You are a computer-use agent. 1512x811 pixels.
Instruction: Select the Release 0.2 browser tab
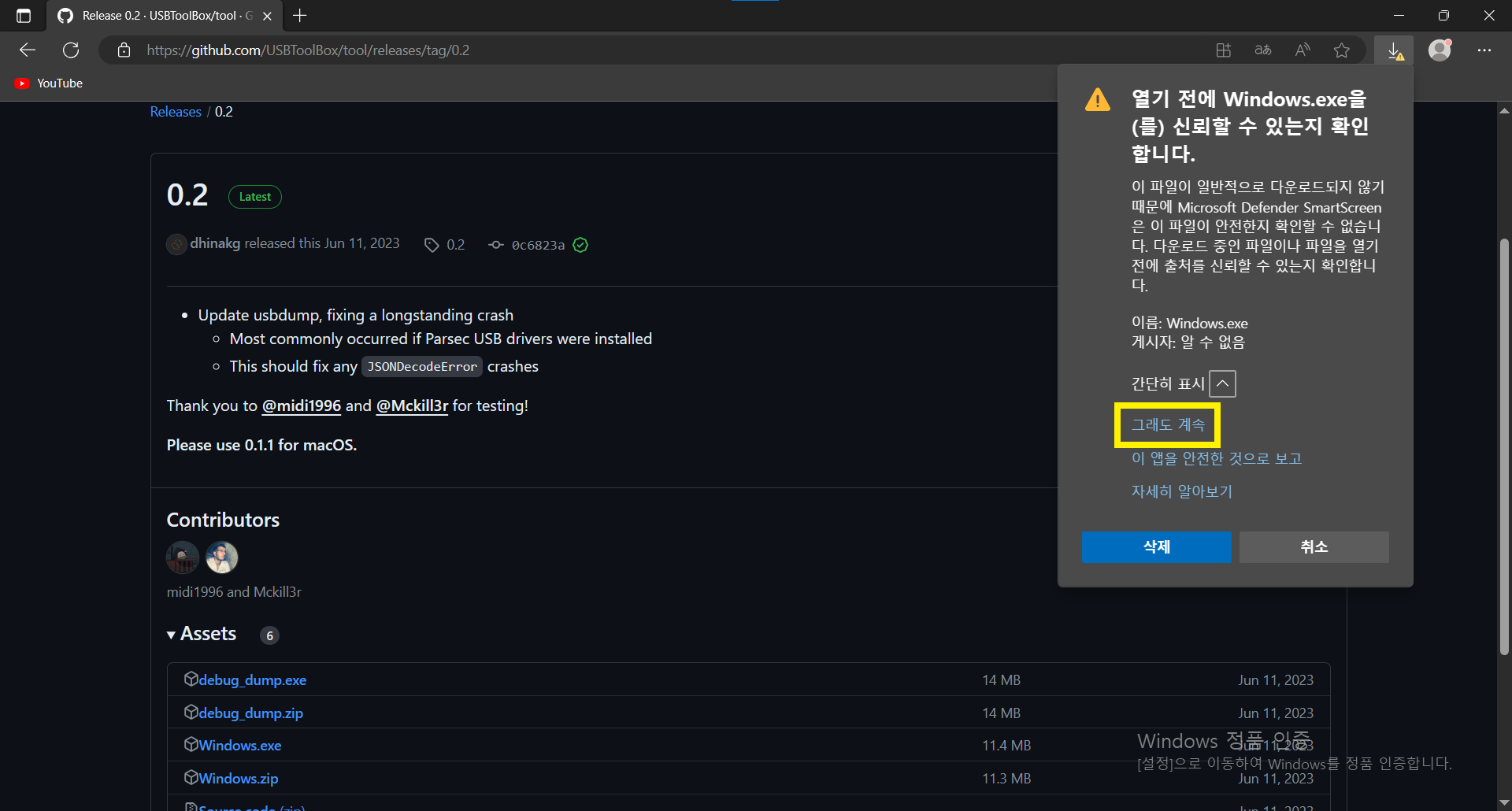[x=164, y=16]
